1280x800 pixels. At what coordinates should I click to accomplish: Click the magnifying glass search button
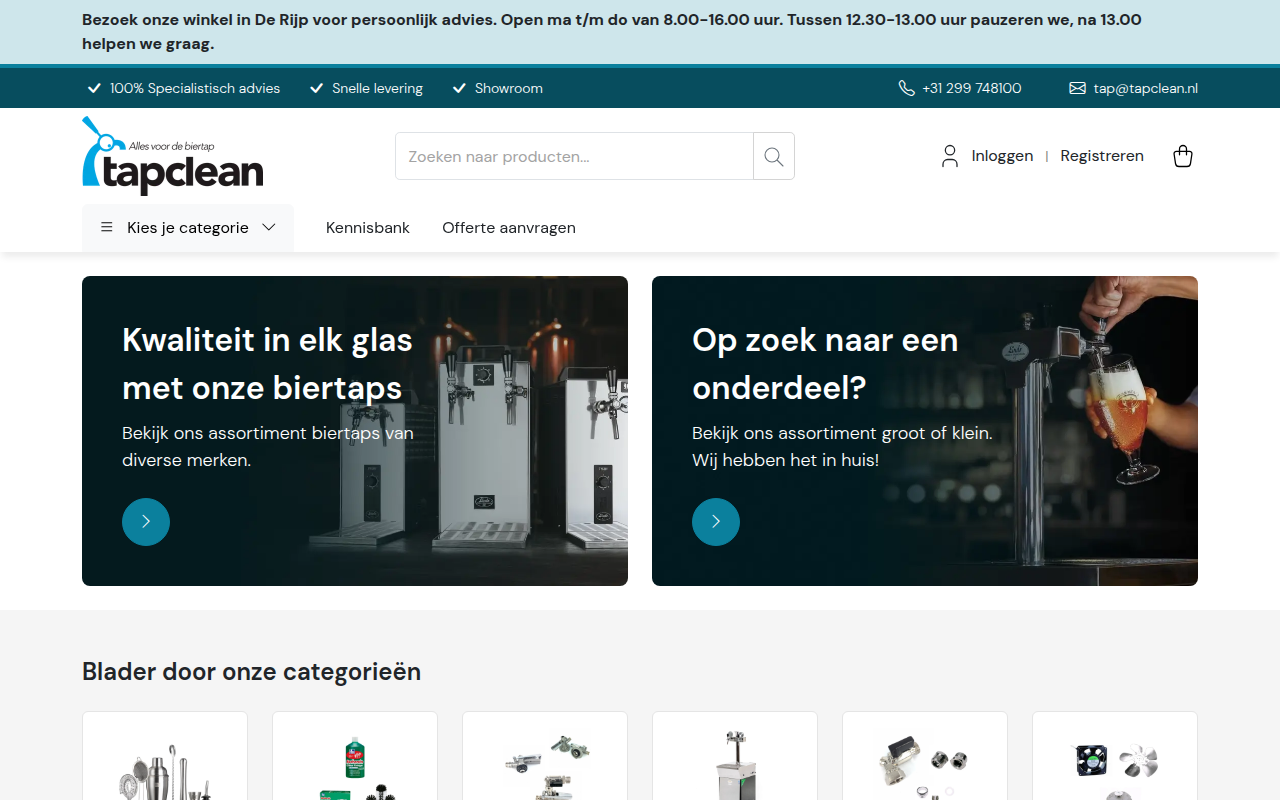[x=774, y=156]
